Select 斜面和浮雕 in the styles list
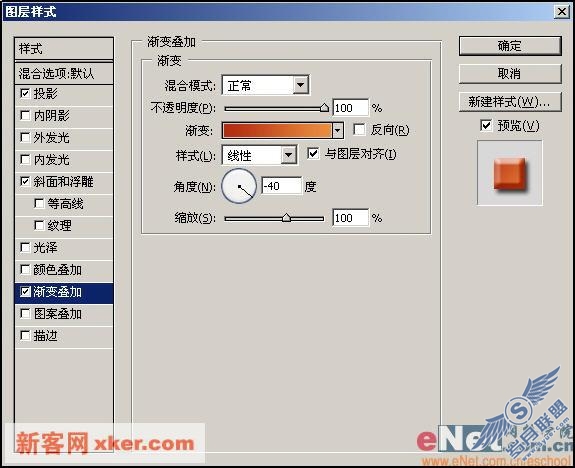 (x=64, y=182)
